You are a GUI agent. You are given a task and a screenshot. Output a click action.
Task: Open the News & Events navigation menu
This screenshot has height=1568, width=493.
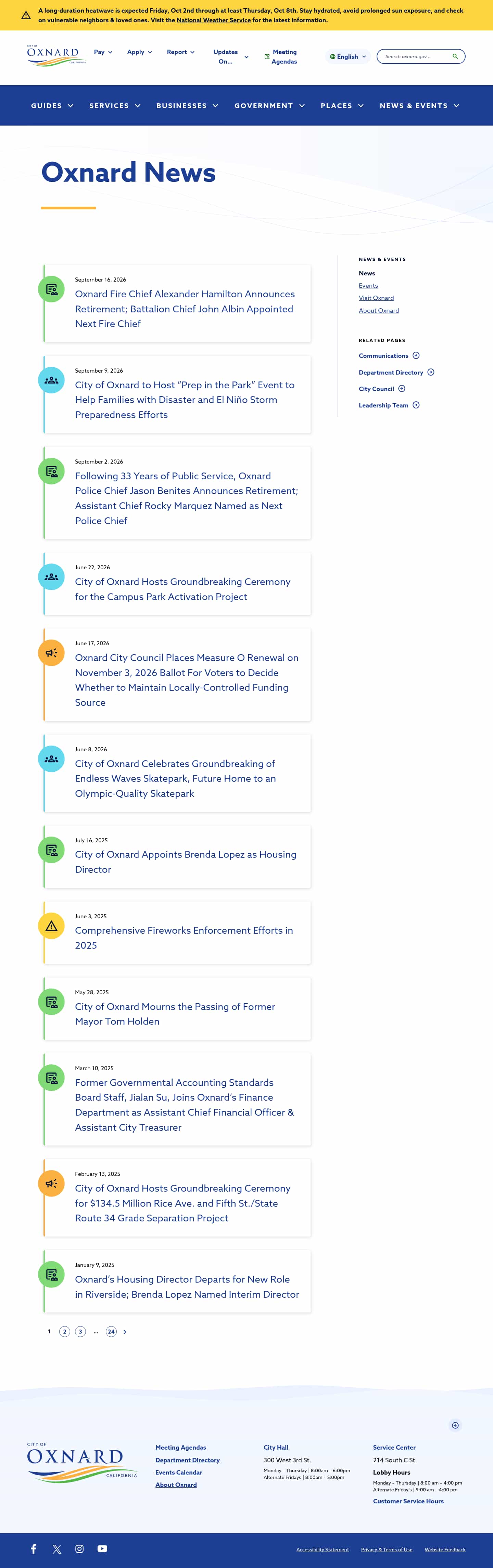[x=419, y=106]
